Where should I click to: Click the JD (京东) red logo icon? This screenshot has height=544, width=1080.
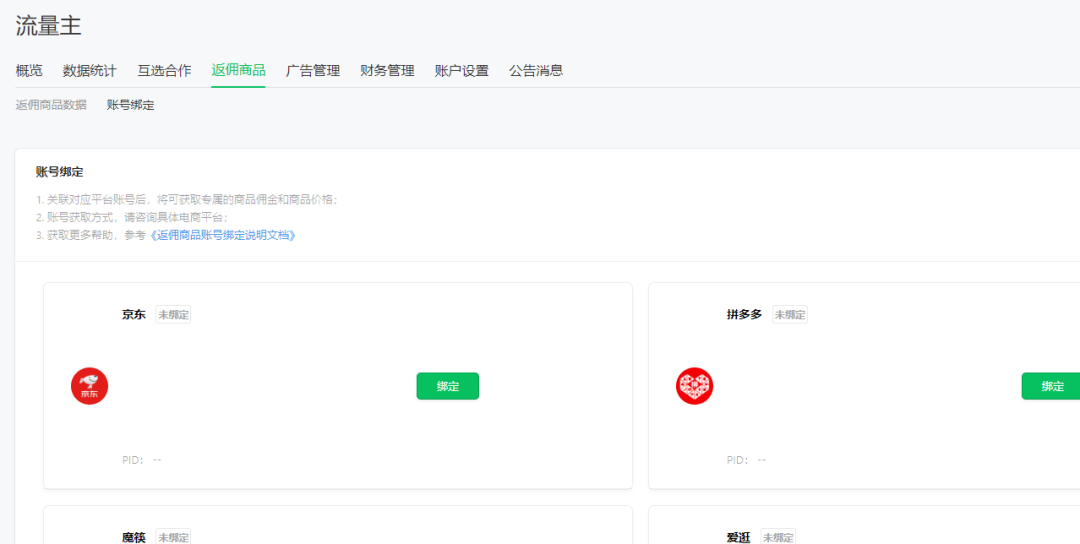(x=89, y=386)
